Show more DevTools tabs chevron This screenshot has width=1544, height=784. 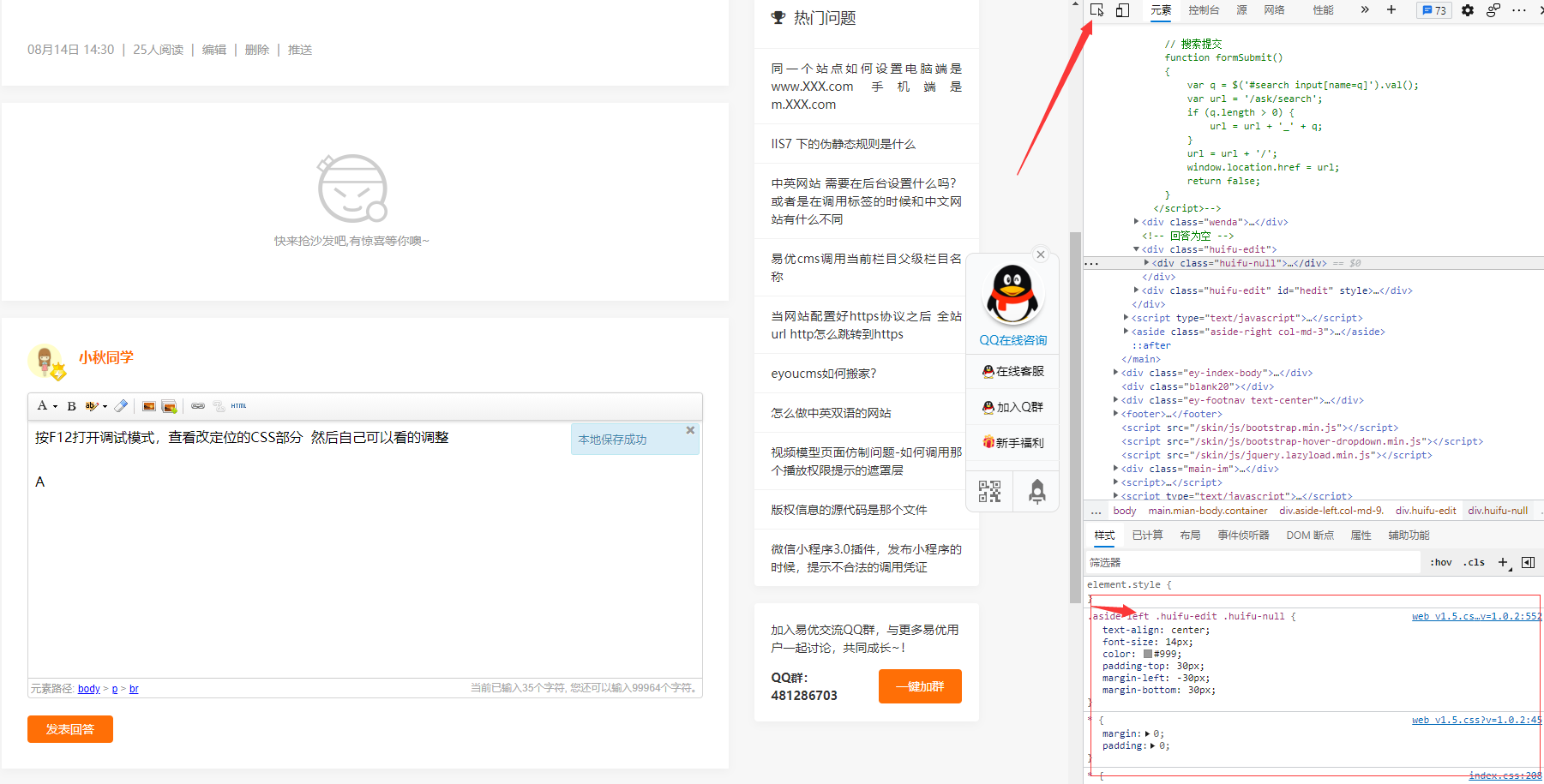click(x=1365, y=10)
